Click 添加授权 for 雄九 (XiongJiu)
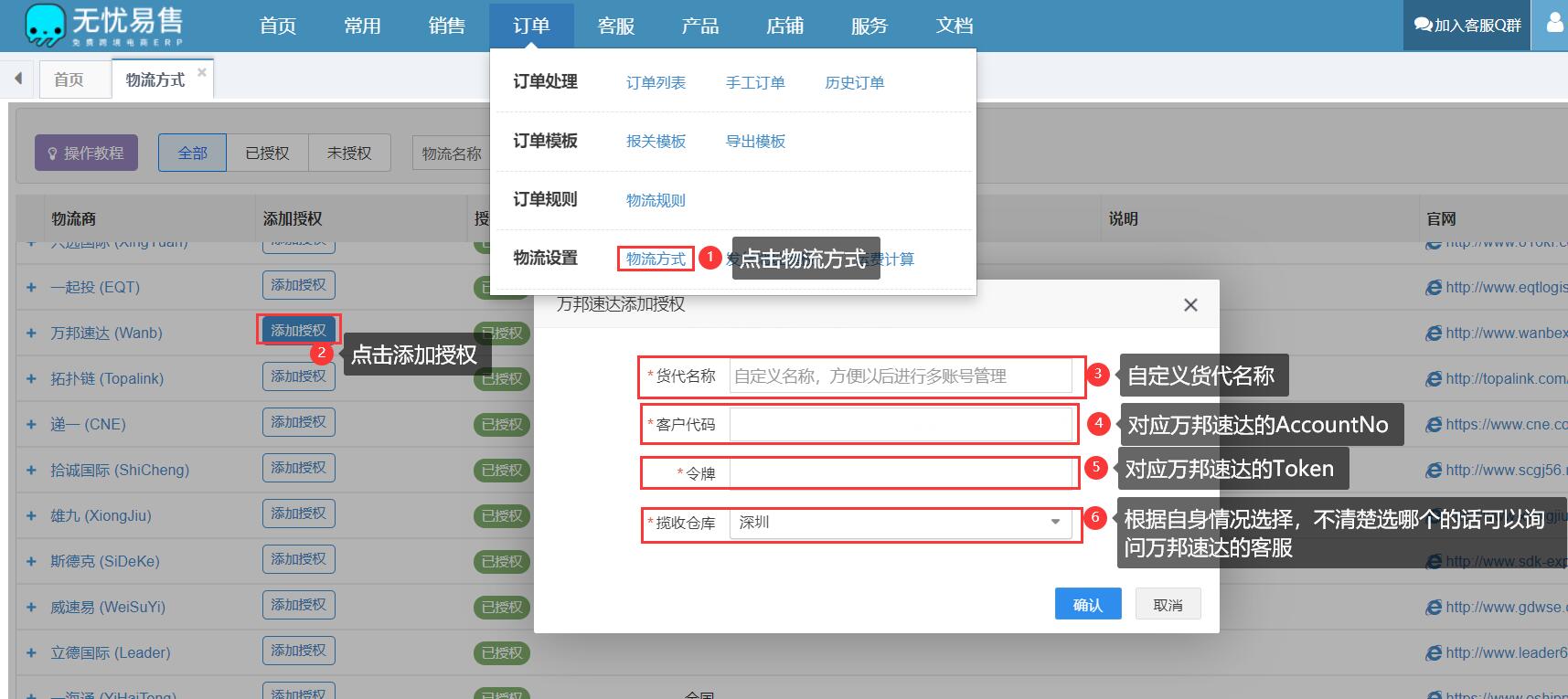The width and height of the screenshot is (1568, 699). click(x=298, y=514)
